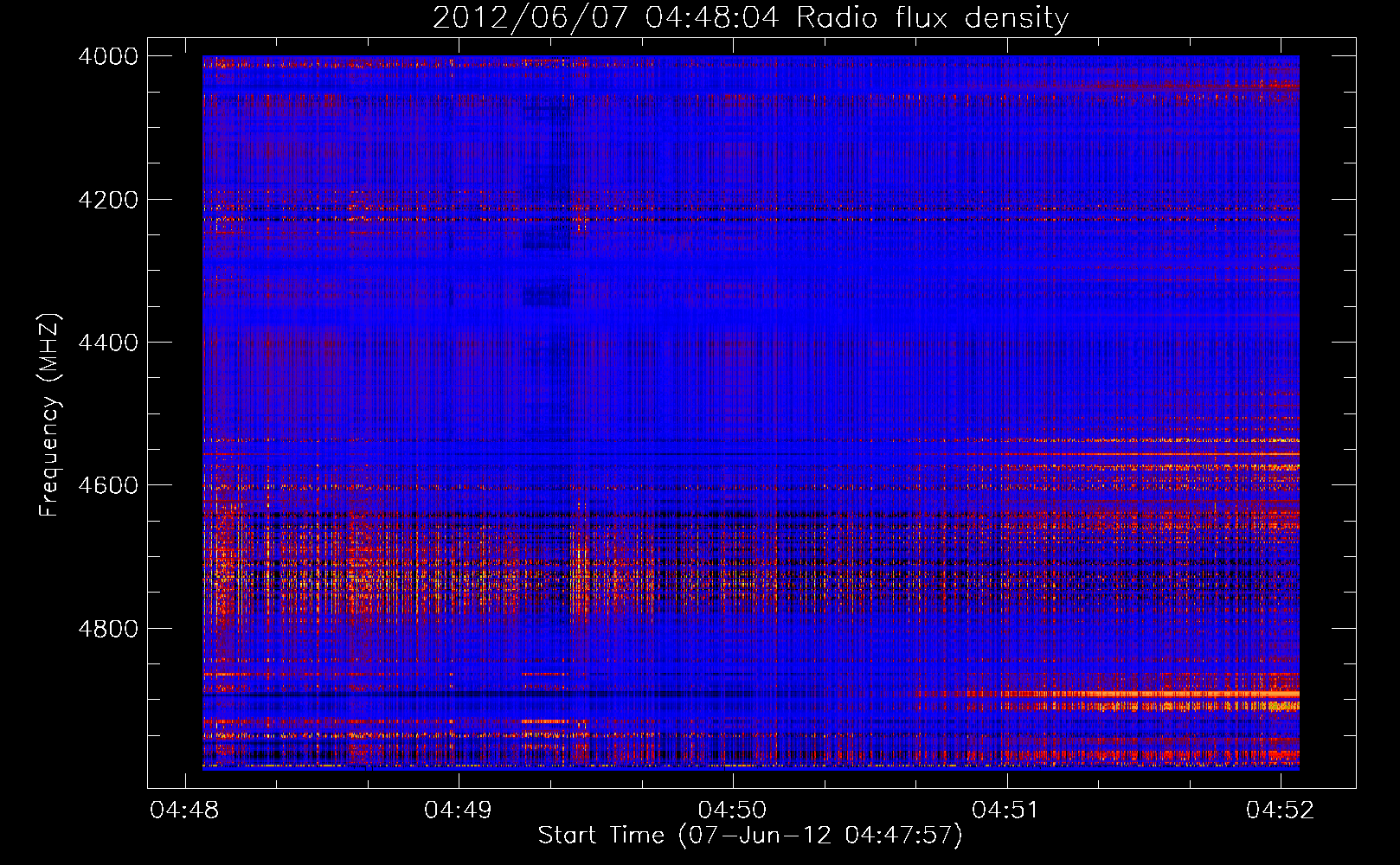The height and width of the screenshot is (865, 1400).
Task: Click the 04:50 time tick label
Action: click(x=732, y=810)
